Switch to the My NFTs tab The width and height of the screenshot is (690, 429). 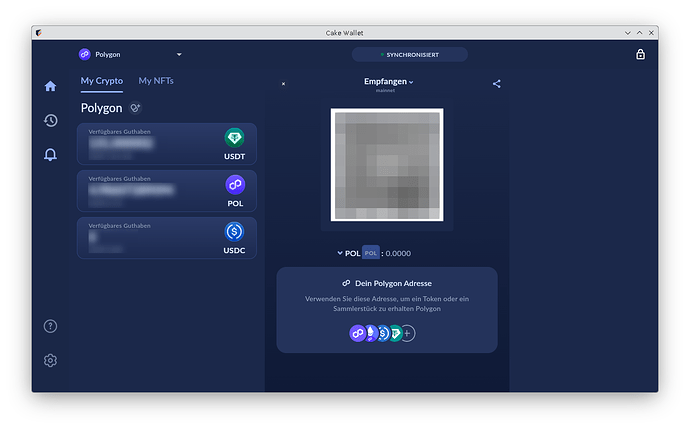tap(156, 81)
